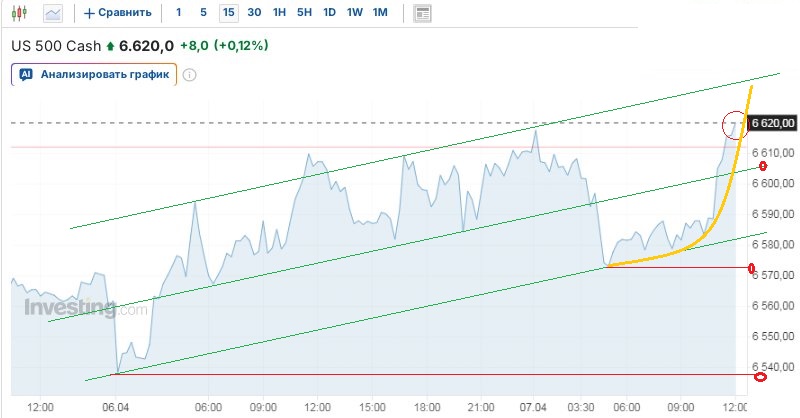Set chart to 1W timeframe
Viewport: 800px width, 418px height.
tap(354, 13)
